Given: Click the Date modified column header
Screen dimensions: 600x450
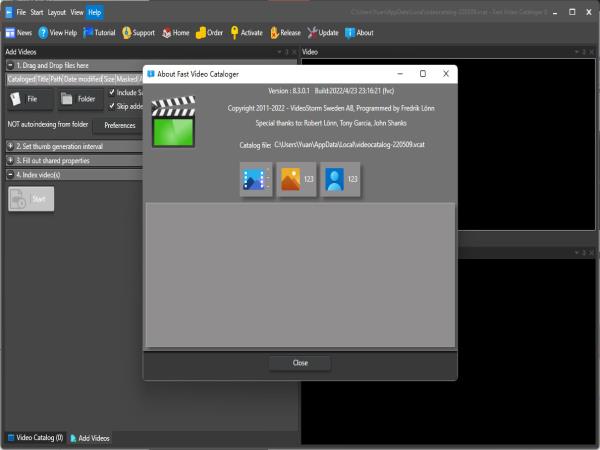Looking at the screenshot, I should coord(82,78).
